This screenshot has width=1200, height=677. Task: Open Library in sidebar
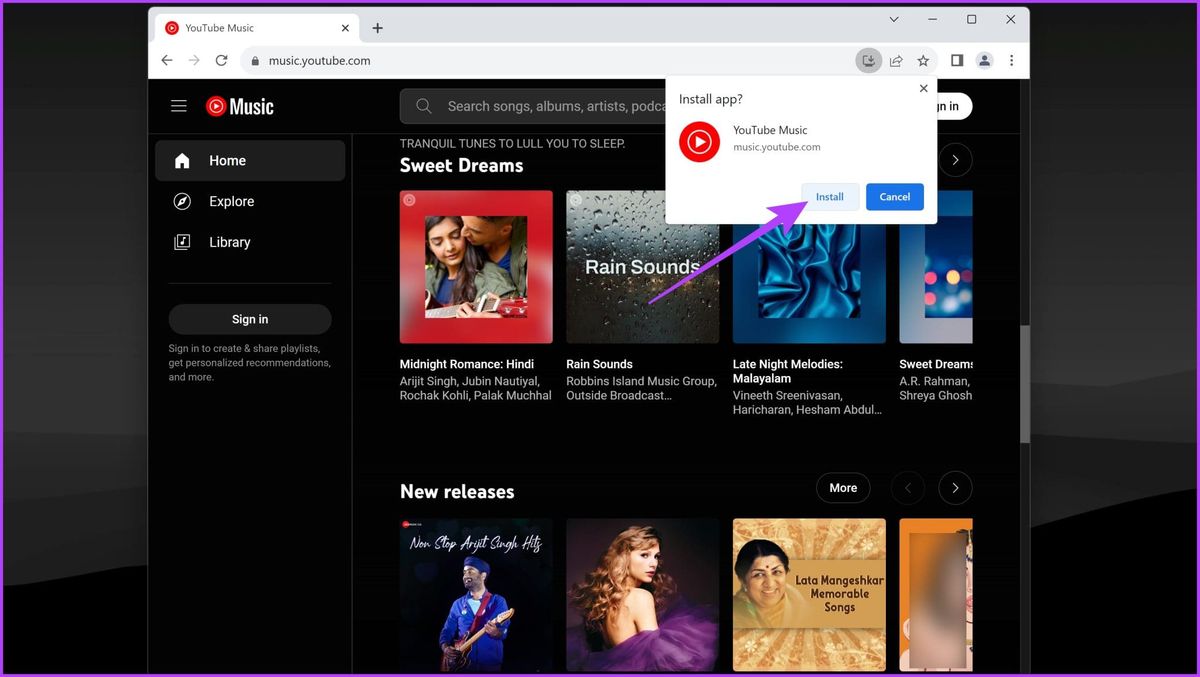coord(250,242)
